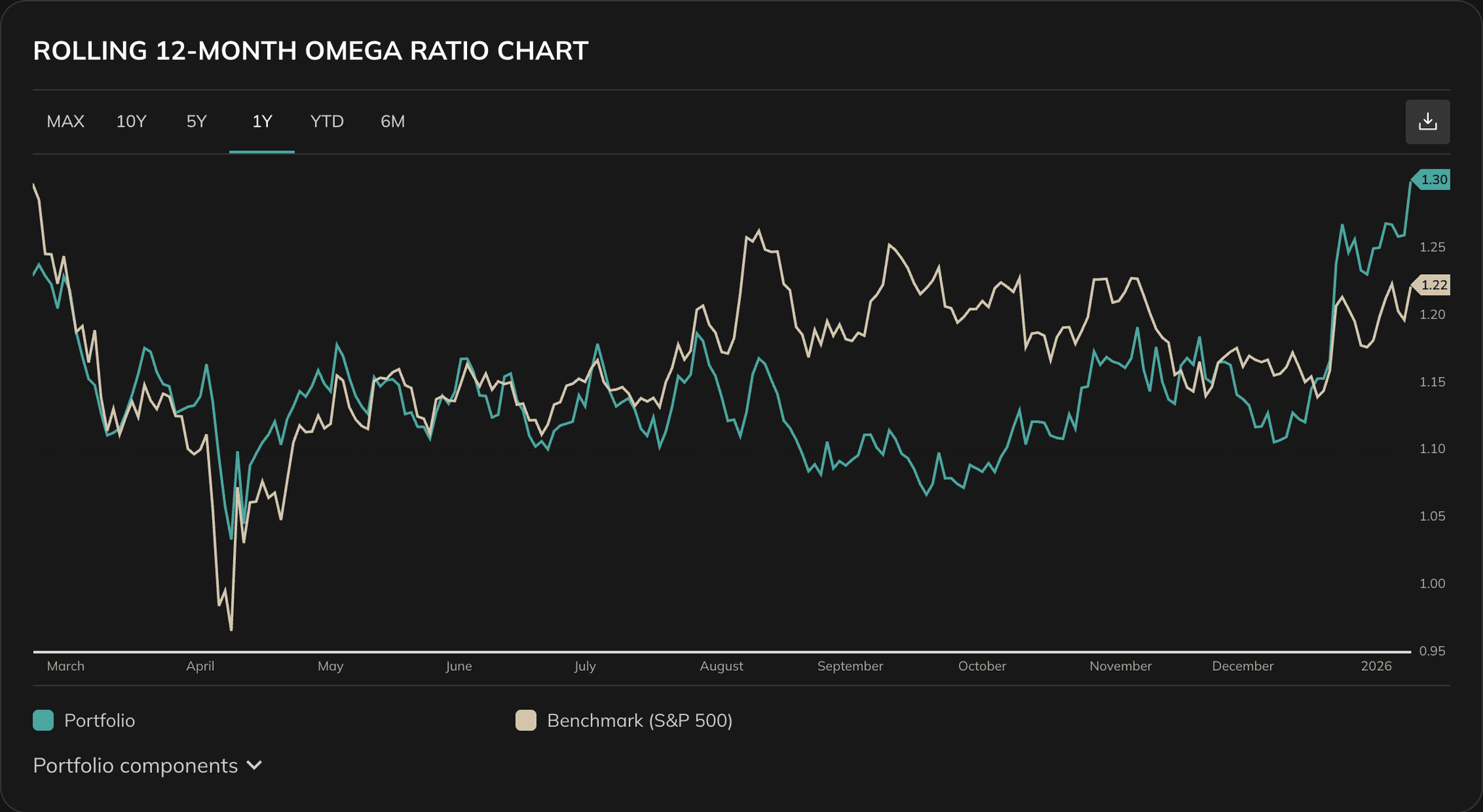1483x812 pixels.
Task: Select the beige 1.22 value label
Action: pos(1434,285)
